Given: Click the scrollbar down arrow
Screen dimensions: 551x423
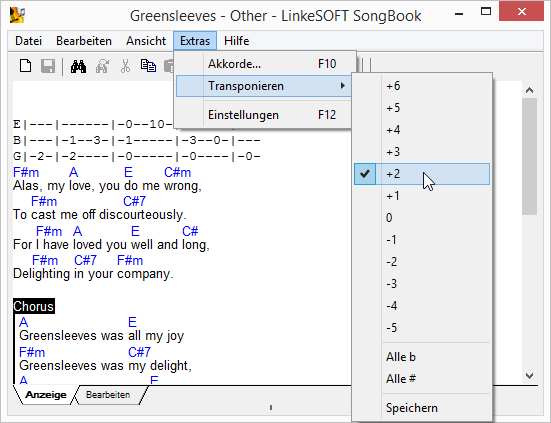Looking at the screenshot, I should point(530,376).
